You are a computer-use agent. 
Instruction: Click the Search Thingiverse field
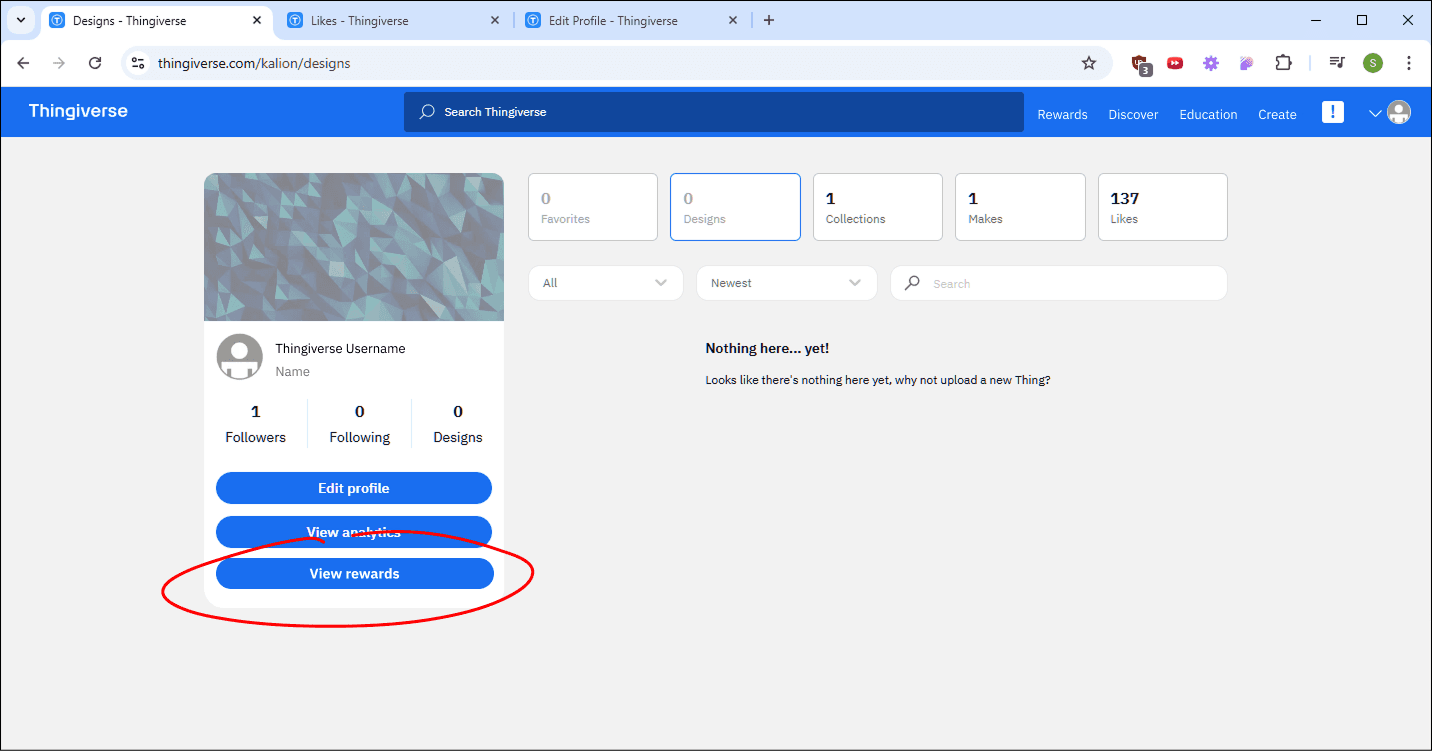pos(714,112)
